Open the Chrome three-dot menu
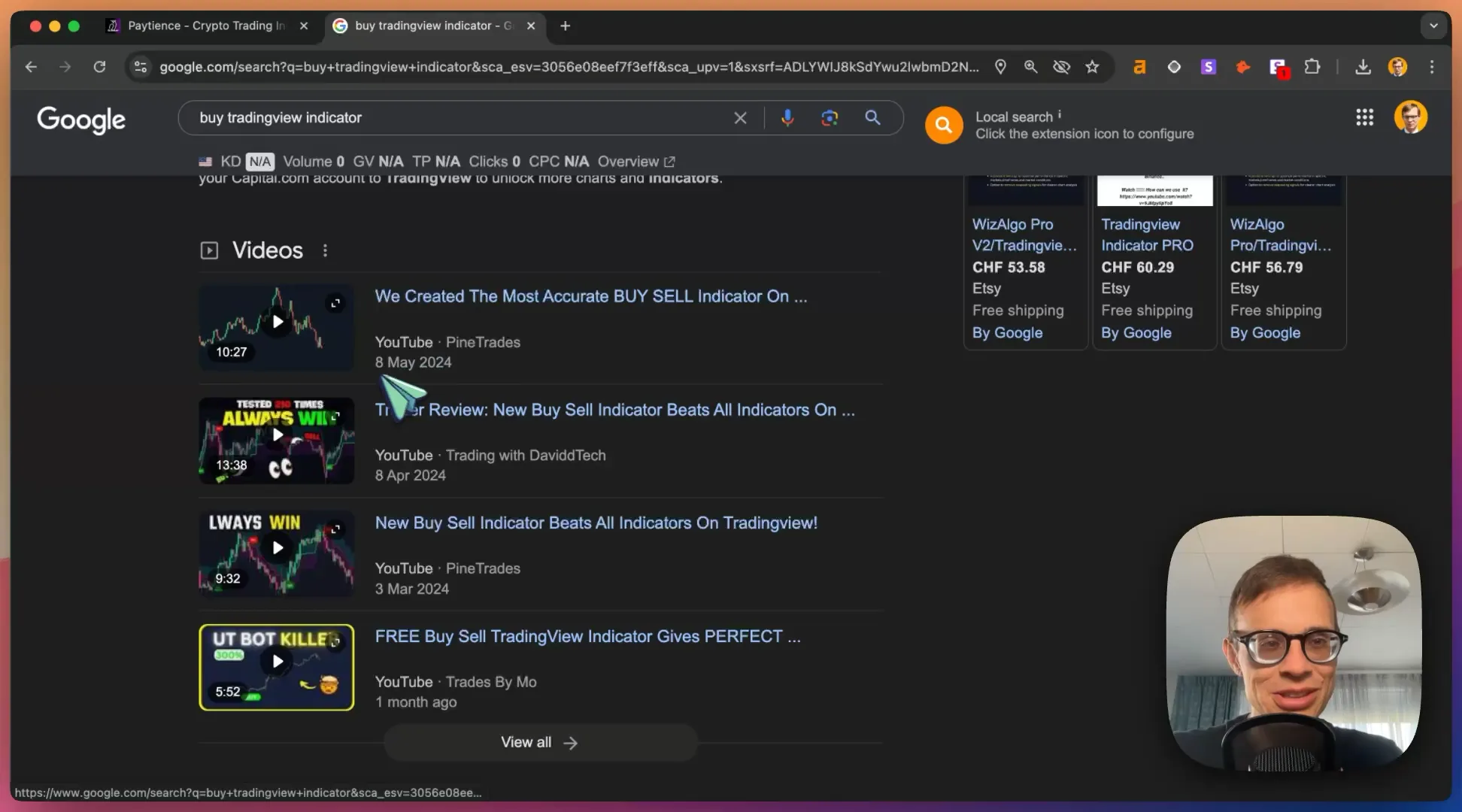Screen dimensions: 1462x812 [x=1432, y=67]
